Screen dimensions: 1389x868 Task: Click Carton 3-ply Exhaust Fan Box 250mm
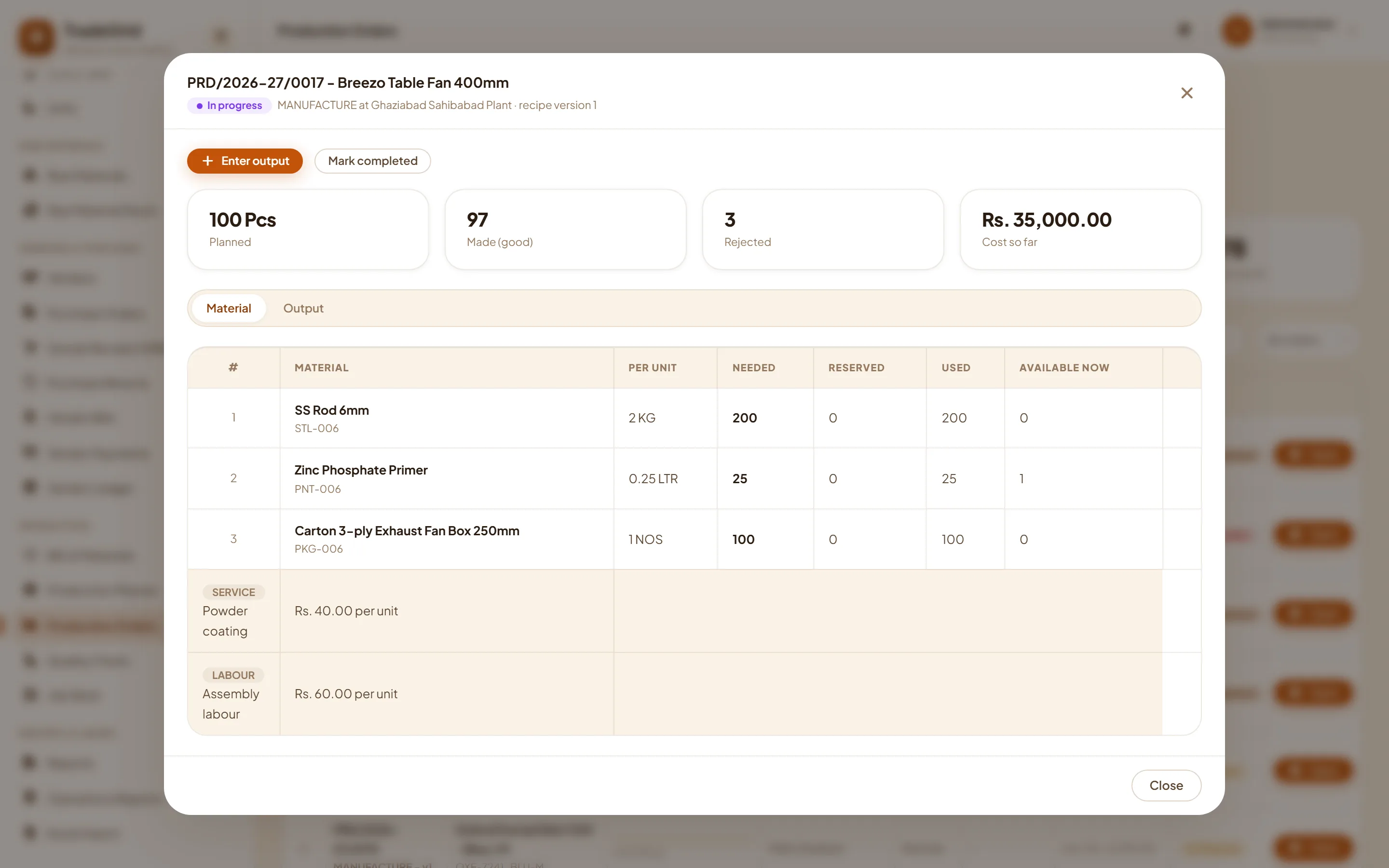tap(407, 531)
